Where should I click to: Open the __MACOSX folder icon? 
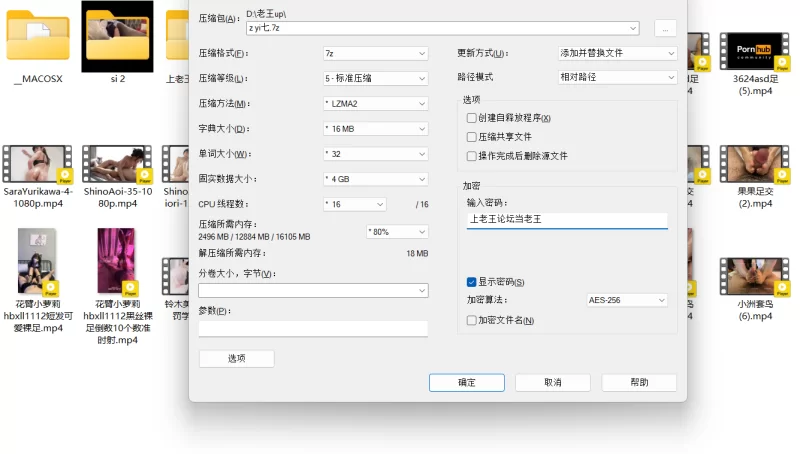click(38, 37)
